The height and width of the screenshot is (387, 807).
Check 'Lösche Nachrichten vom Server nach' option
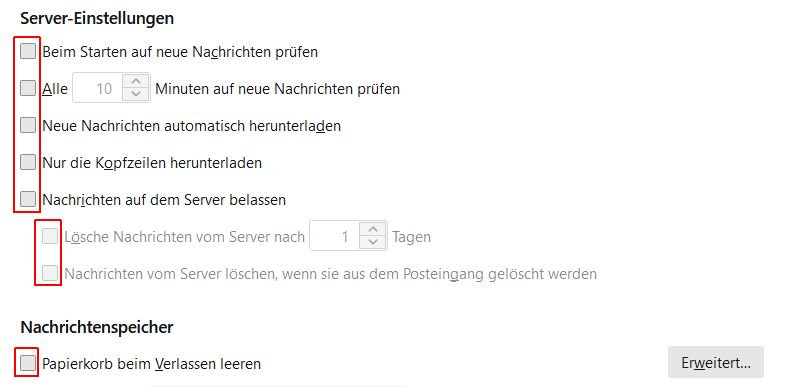pyautogui.click(x=50, y=236)
